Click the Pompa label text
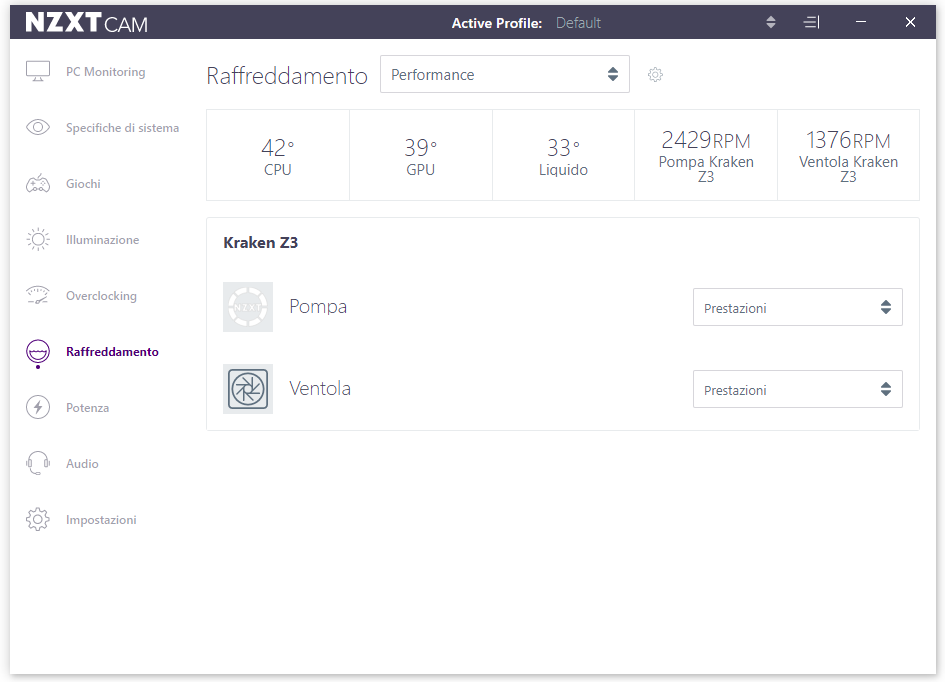 [x=318, y=307]
